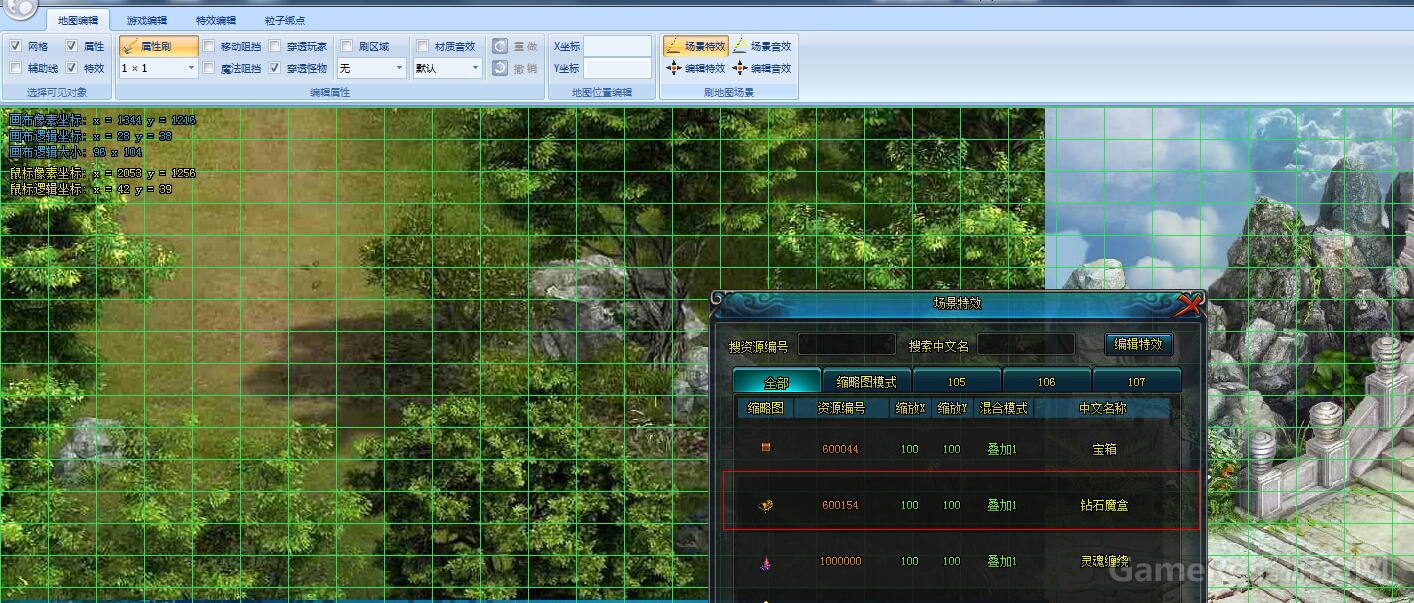Enable the 刷区域 checkbox

pyautogui.click(x=346, y=46)
